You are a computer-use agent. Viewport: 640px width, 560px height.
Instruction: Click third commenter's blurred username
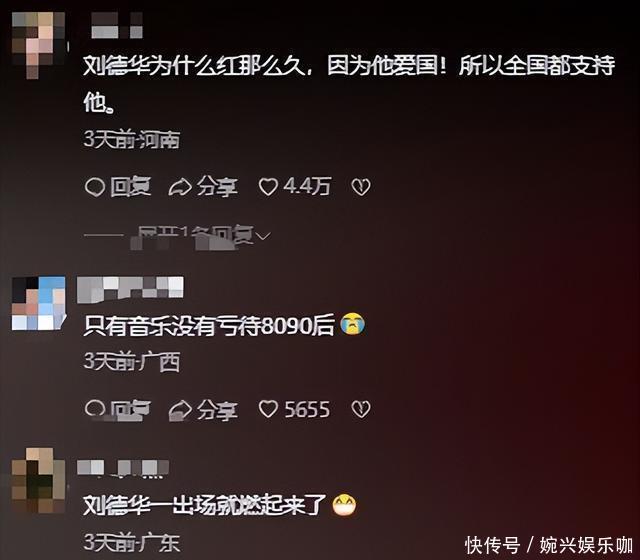point(123,468)
